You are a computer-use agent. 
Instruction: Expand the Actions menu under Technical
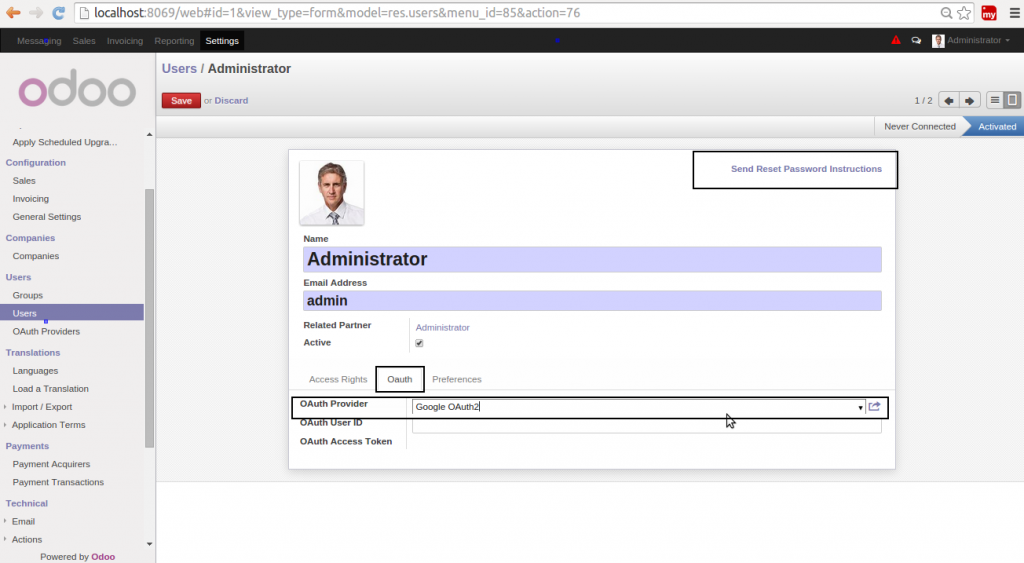coord(27,540)
